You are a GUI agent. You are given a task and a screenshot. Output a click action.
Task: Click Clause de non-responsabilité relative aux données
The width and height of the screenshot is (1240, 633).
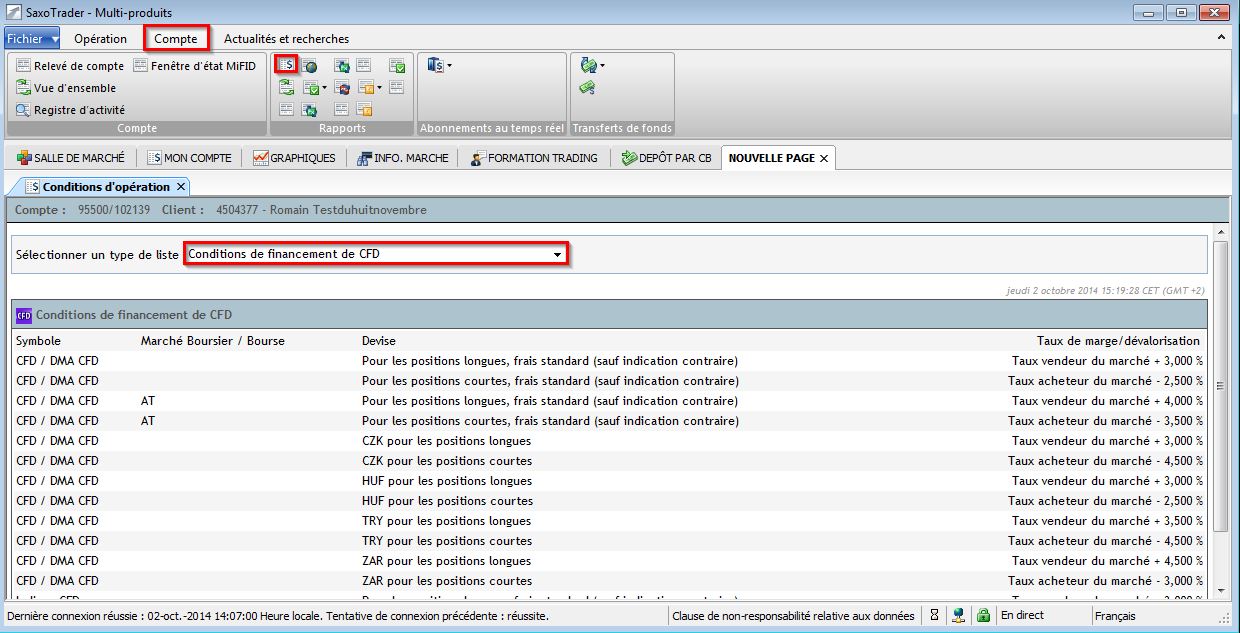794,616
